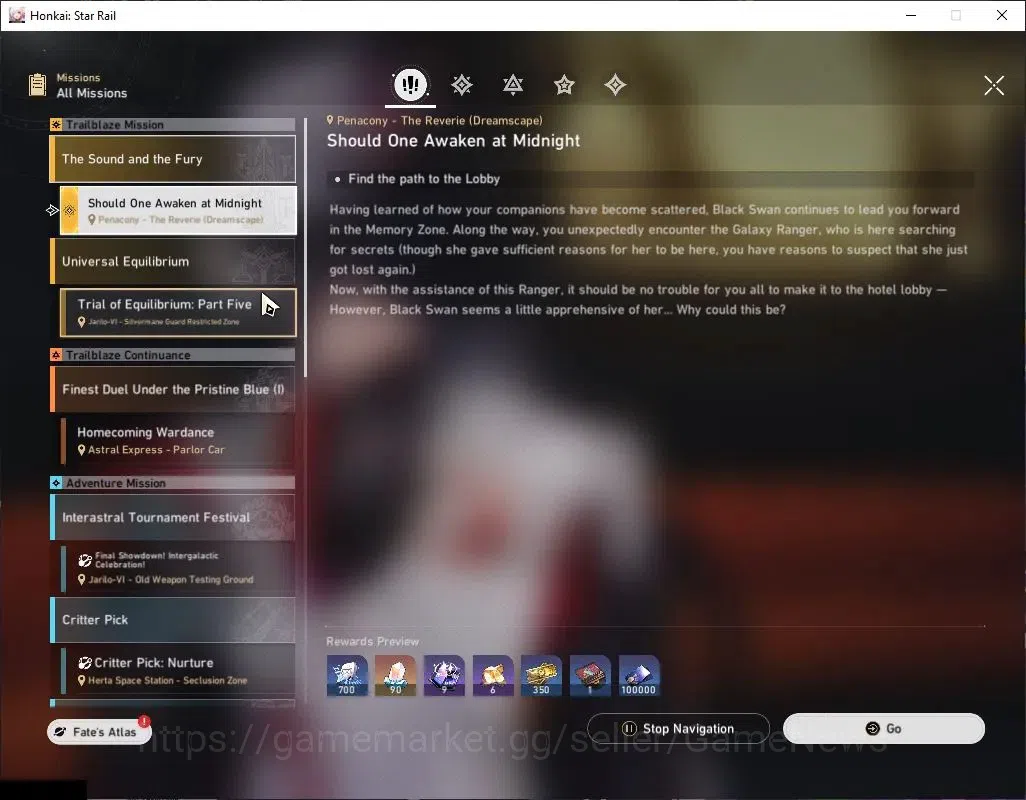Click the yellow tracked-mission badge icon

pos(69,210)
